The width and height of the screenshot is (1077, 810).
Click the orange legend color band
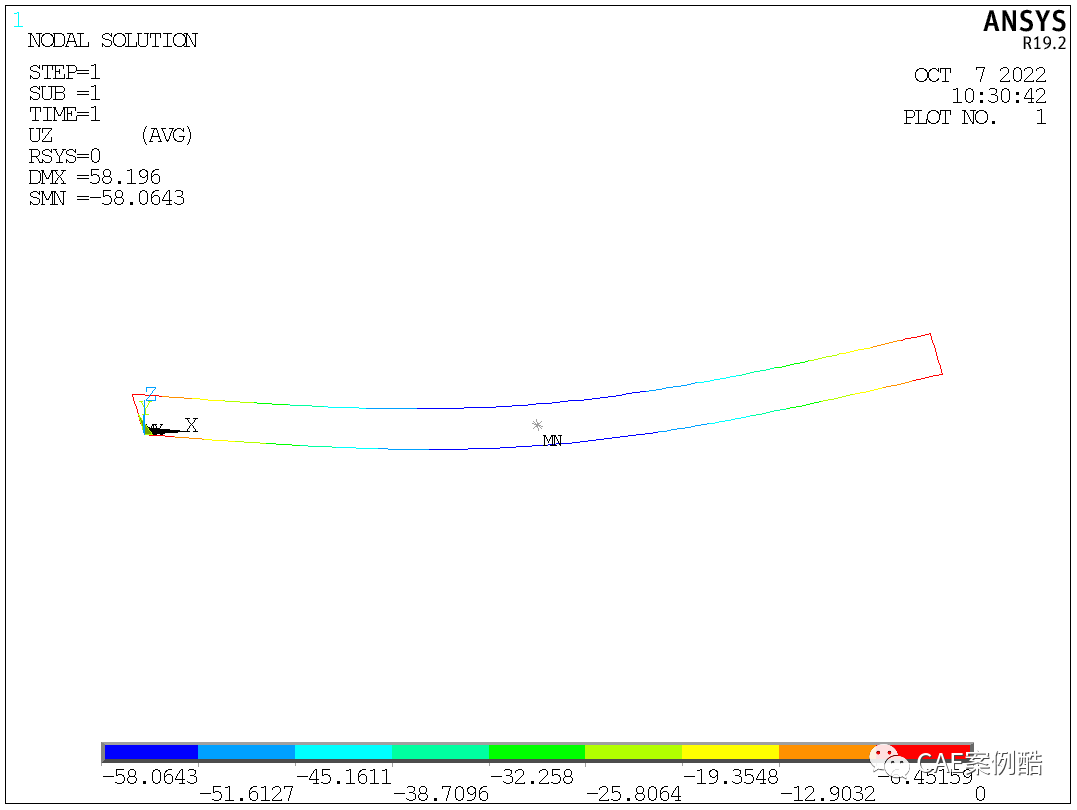[827, 752]
